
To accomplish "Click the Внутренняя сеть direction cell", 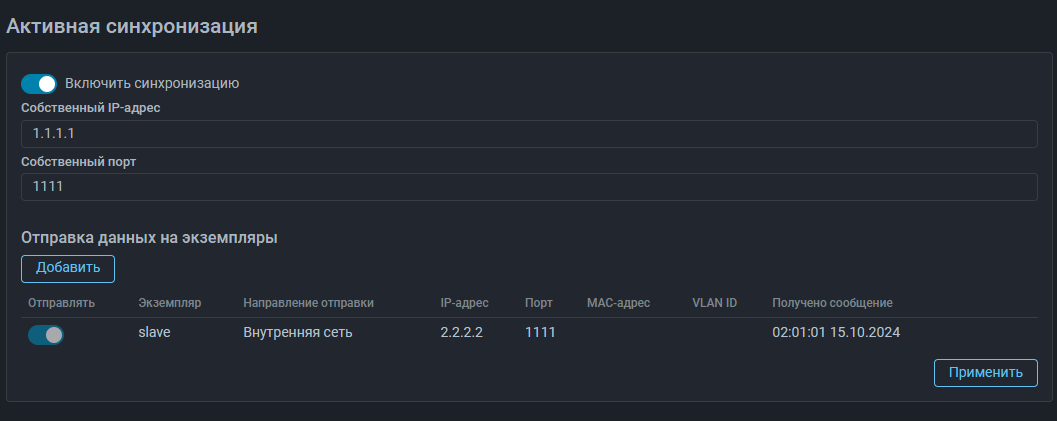I will (297, 333).
